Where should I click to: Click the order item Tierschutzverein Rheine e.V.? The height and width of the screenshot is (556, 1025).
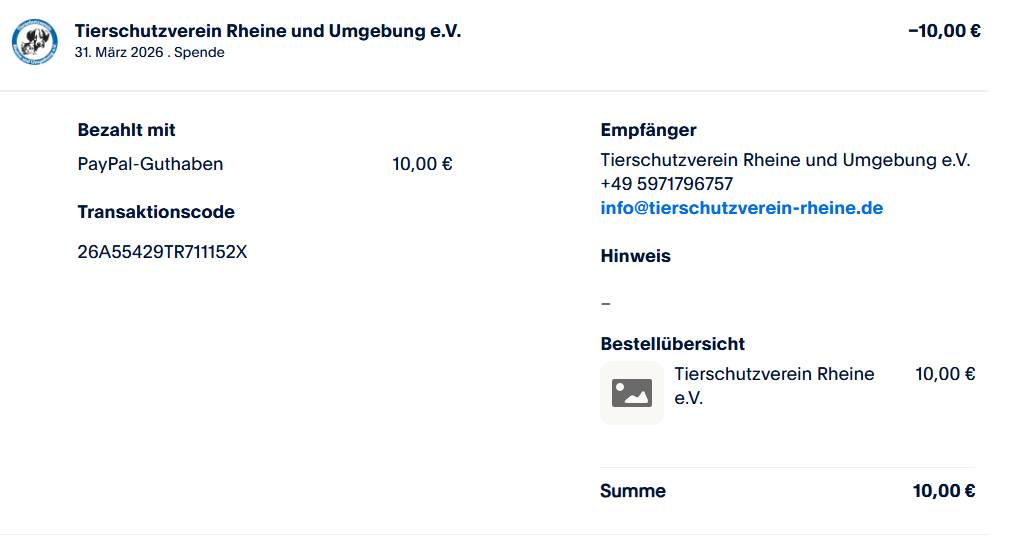click(x=774, y=385)
